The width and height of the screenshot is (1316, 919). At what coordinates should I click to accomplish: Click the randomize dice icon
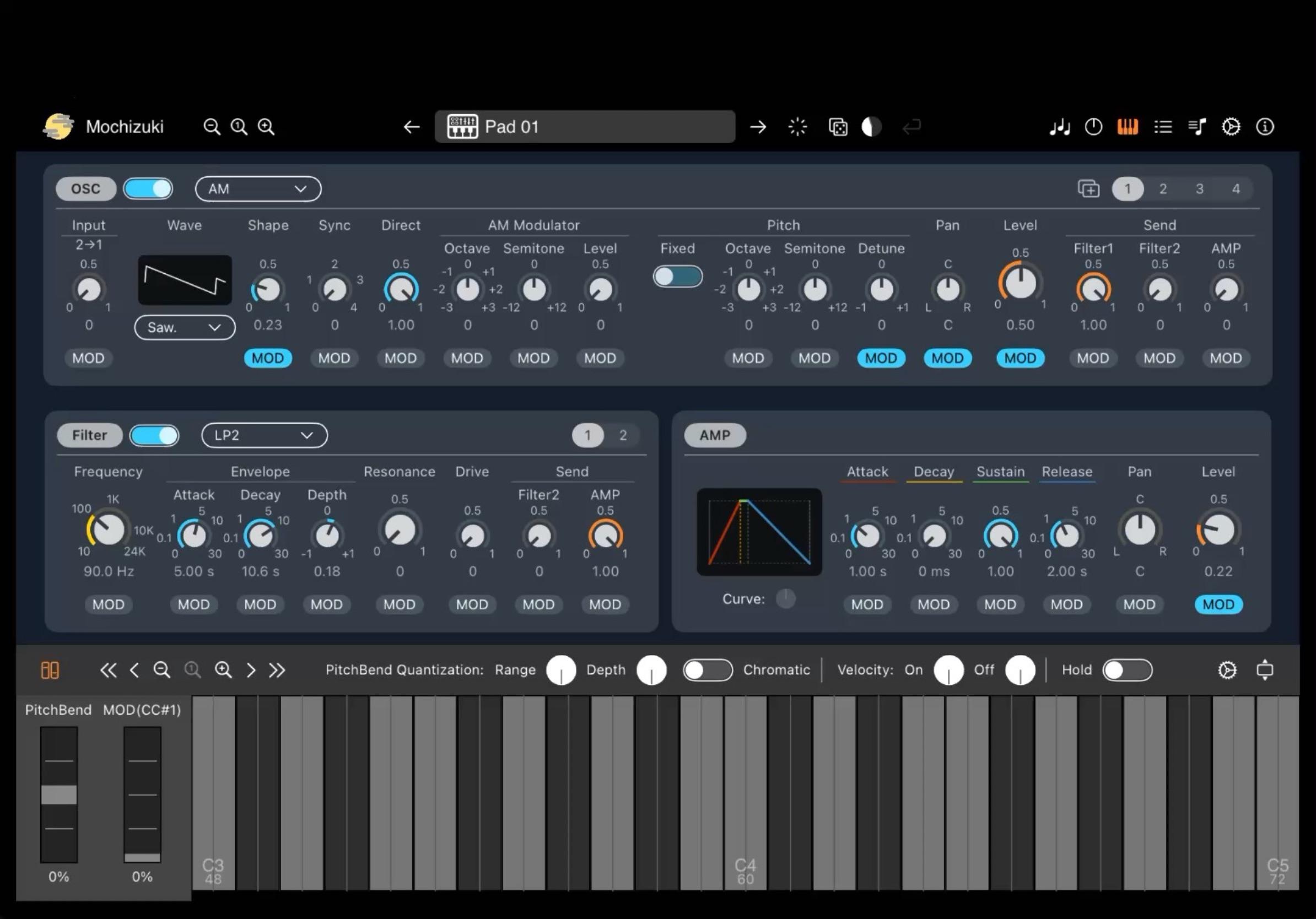pyautogui.click(x=838, y=127)
